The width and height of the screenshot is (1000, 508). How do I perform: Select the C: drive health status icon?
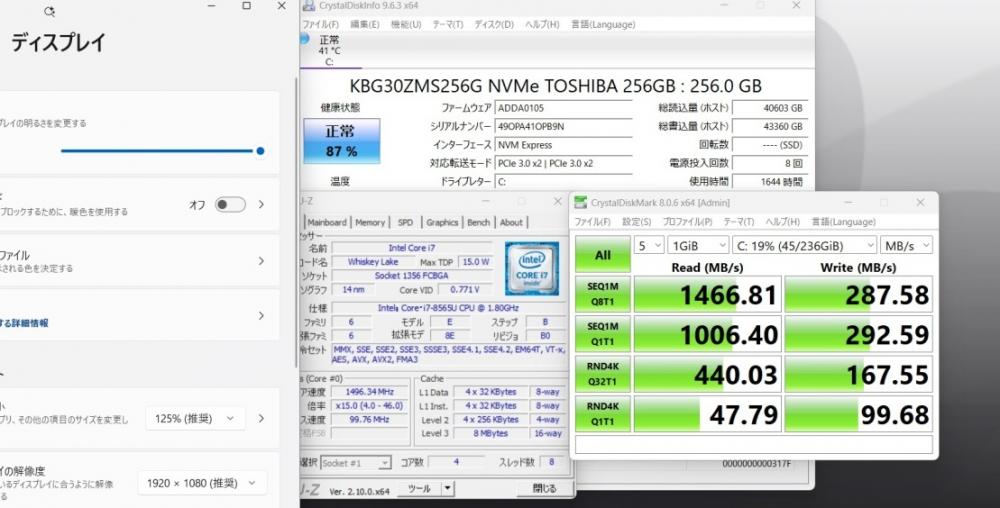click(x=304, y=40)
